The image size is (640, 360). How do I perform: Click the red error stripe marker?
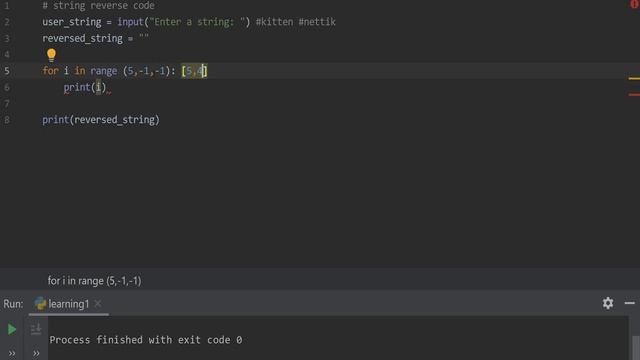coord(634,94)
